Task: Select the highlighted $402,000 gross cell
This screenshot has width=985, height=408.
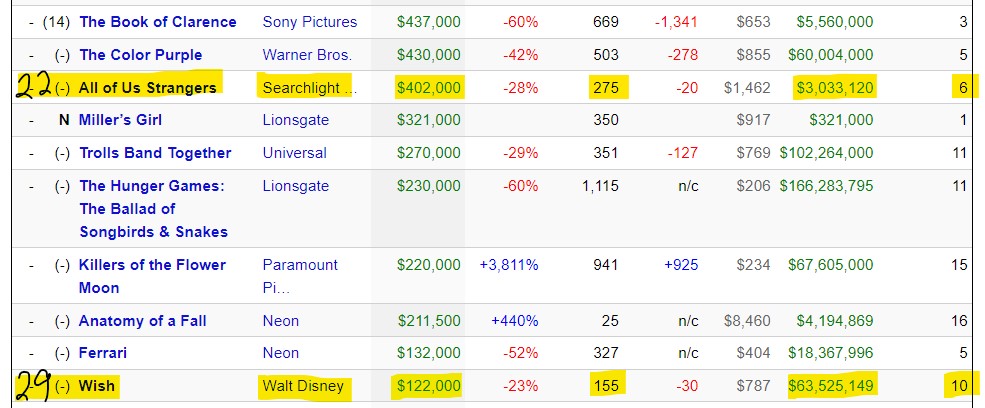Action: 429,88
